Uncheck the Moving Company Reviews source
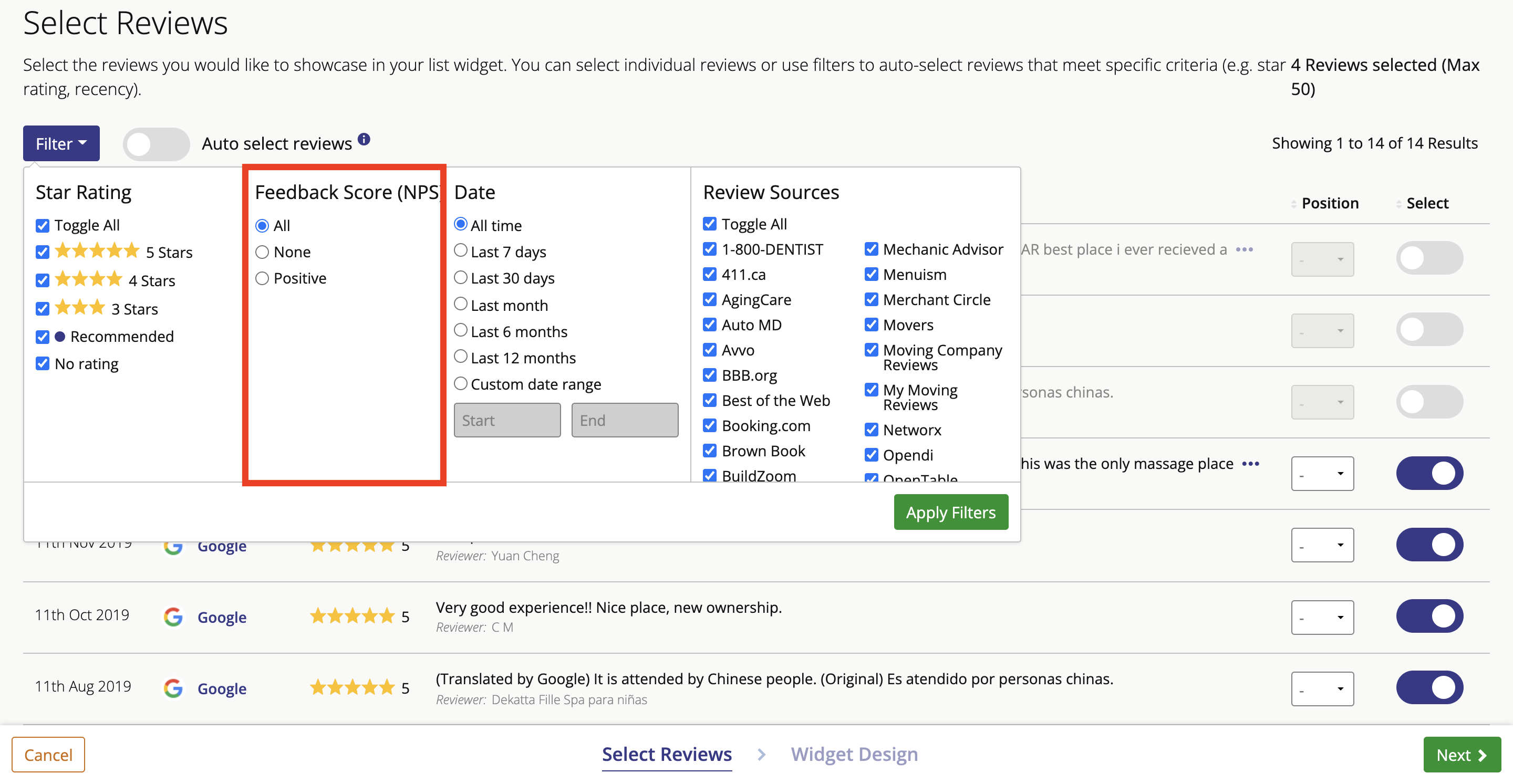This screenshot has height=784, width=1513. point(871,350)
